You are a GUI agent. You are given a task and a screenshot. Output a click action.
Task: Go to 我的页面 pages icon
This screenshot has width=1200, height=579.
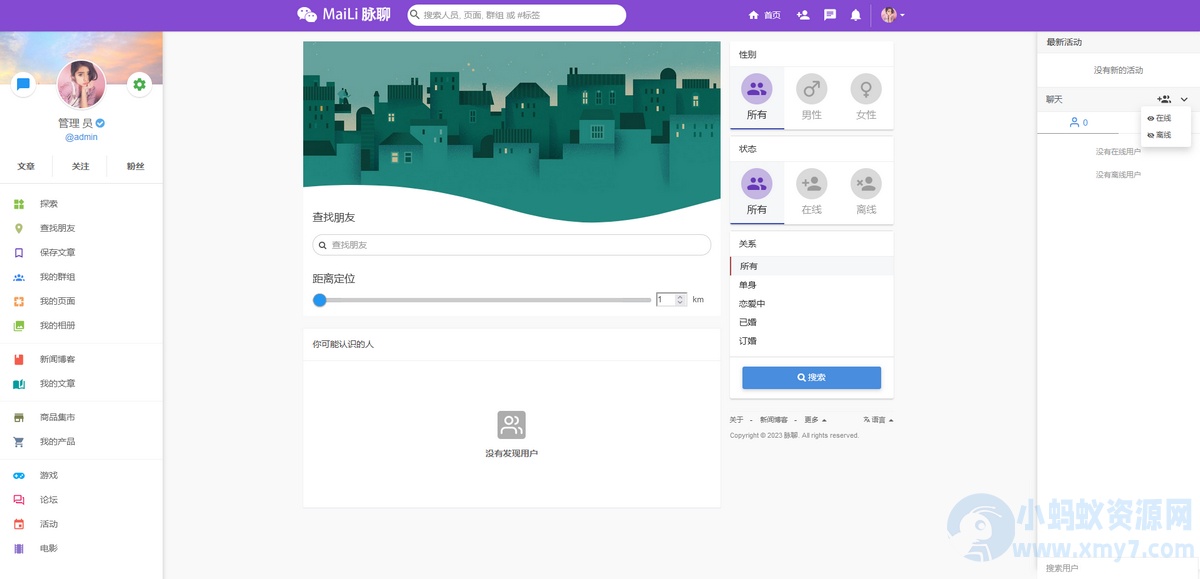pyautogui.click(x=19, y=301)
